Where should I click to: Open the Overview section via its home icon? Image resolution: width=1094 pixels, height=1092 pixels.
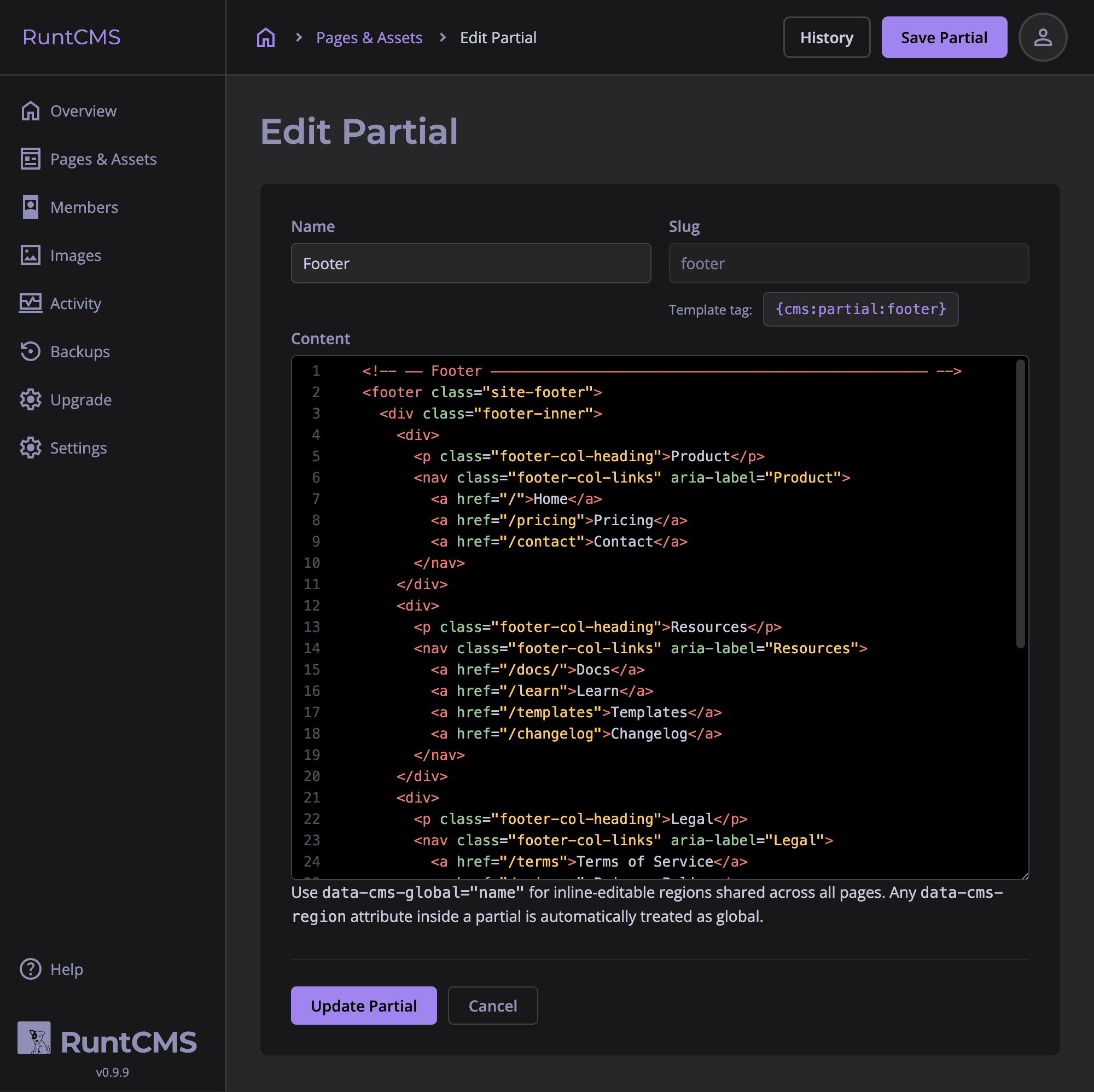point(31,111)
